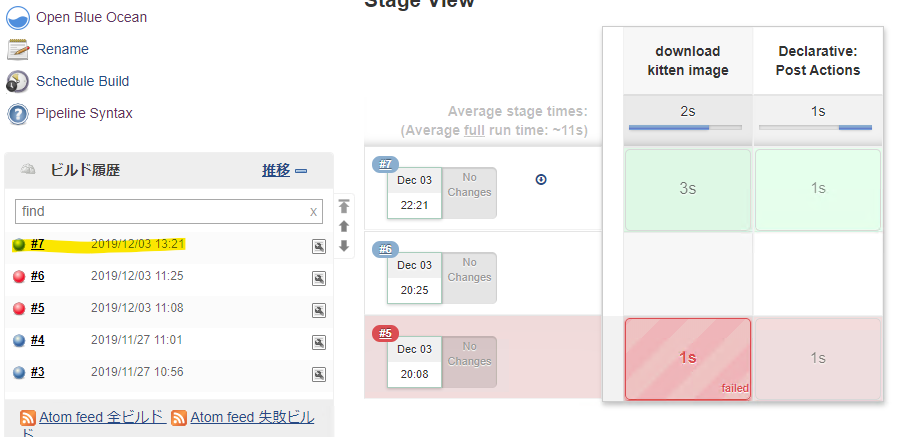Type in the build find field
Screen dimensions: 917x437
click(160, 212)
